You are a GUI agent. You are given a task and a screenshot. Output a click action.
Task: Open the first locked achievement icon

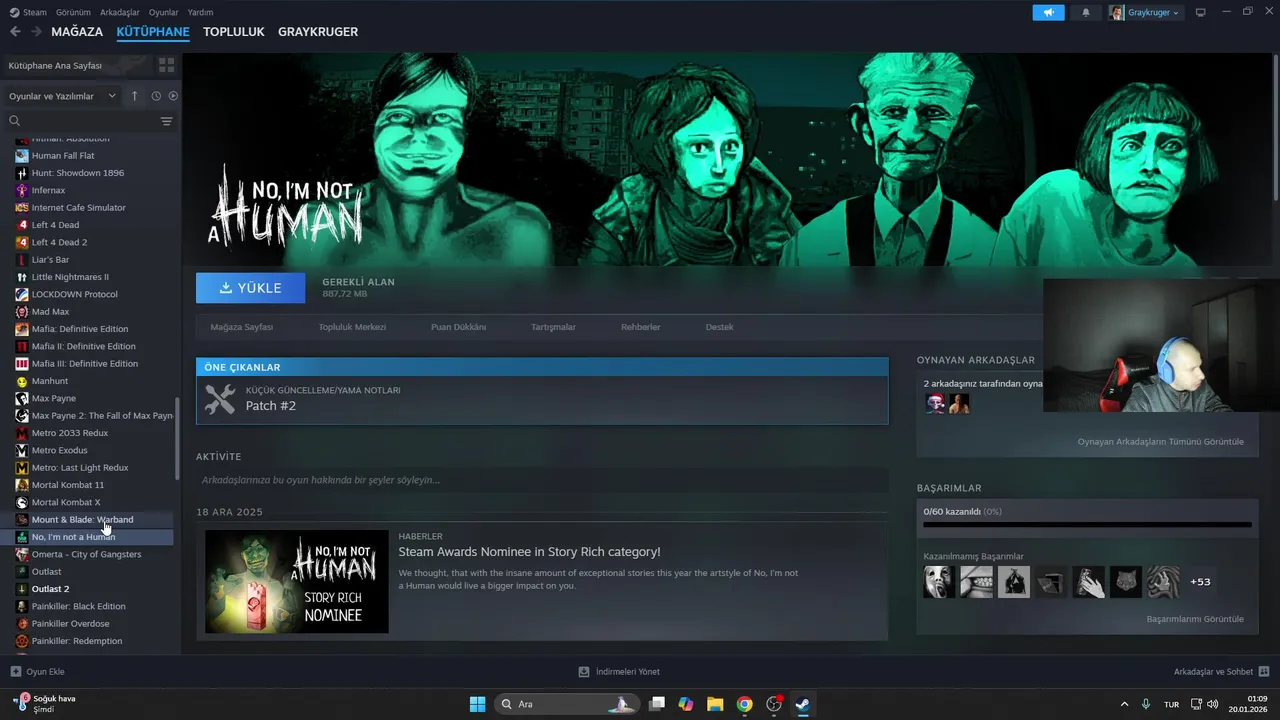point(939,581)
